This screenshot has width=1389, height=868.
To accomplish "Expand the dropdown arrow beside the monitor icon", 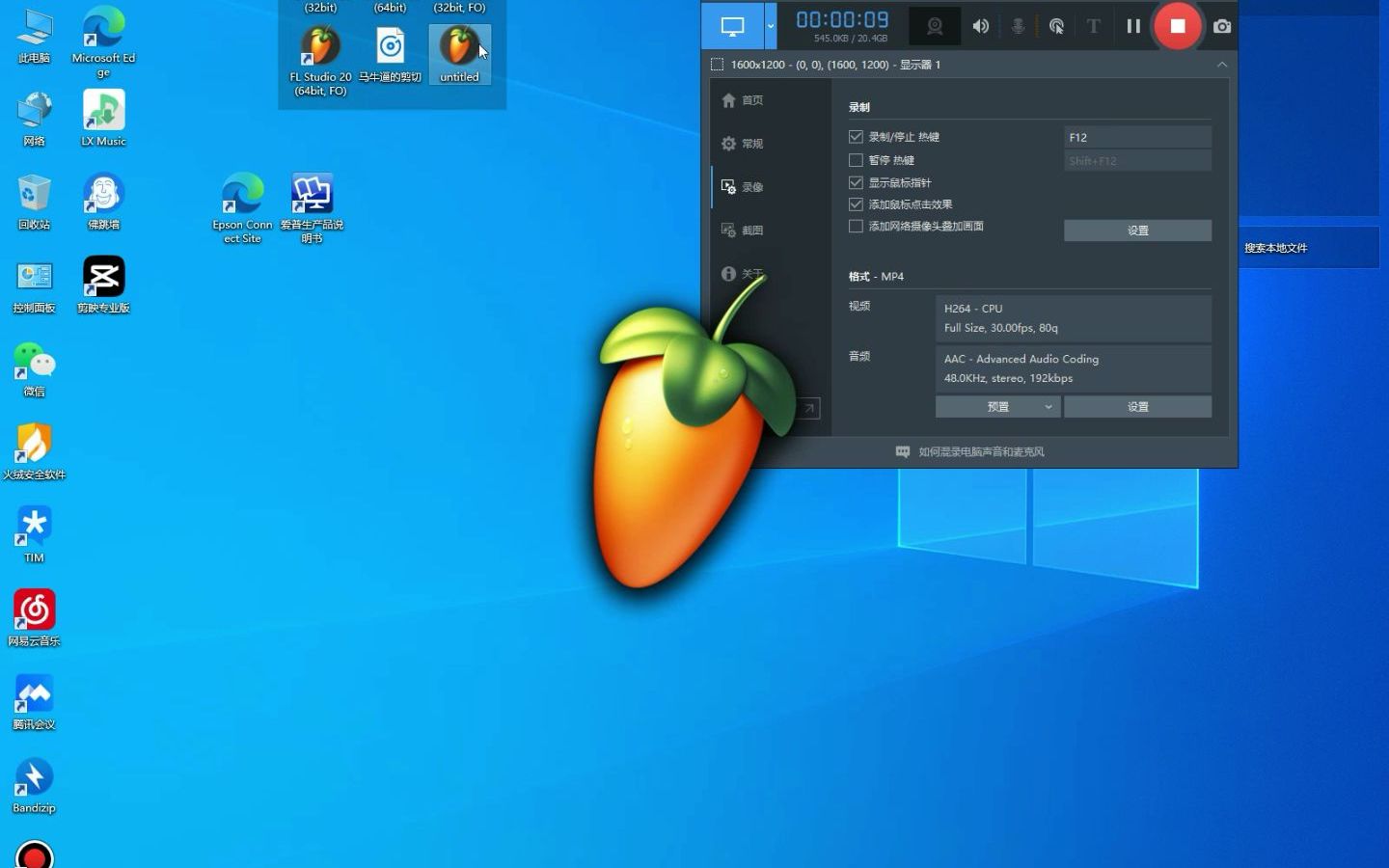I will tap(769, 26).
